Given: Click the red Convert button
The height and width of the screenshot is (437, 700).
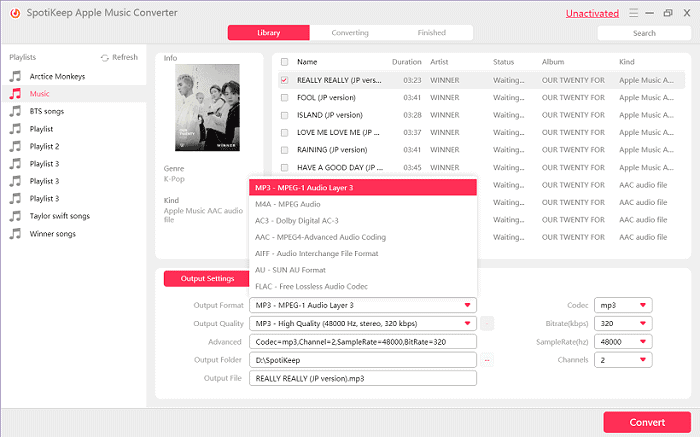Looking at the screenshot, I should point(647,422).
